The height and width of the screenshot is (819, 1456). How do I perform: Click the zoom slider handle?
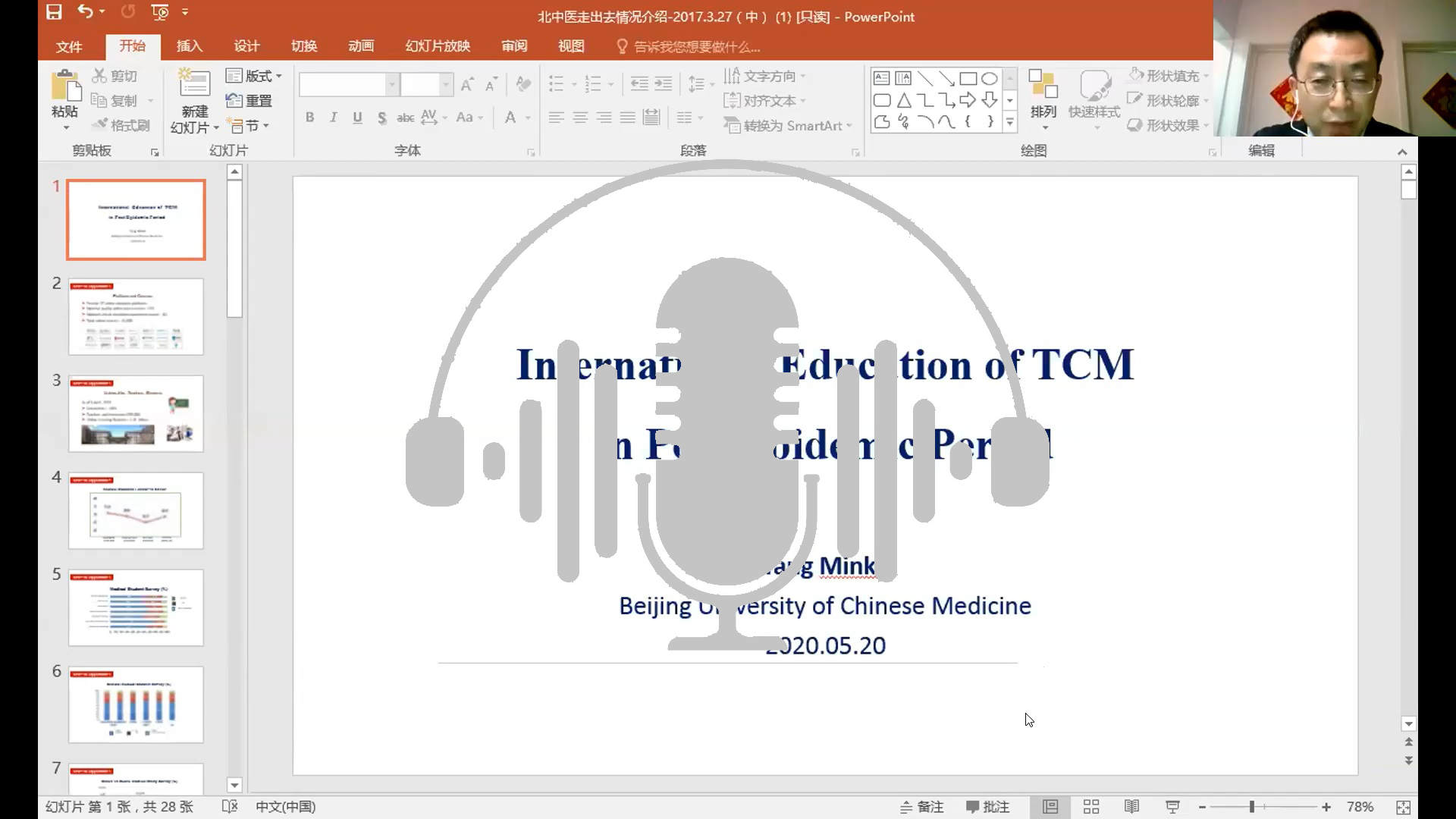1252,807
